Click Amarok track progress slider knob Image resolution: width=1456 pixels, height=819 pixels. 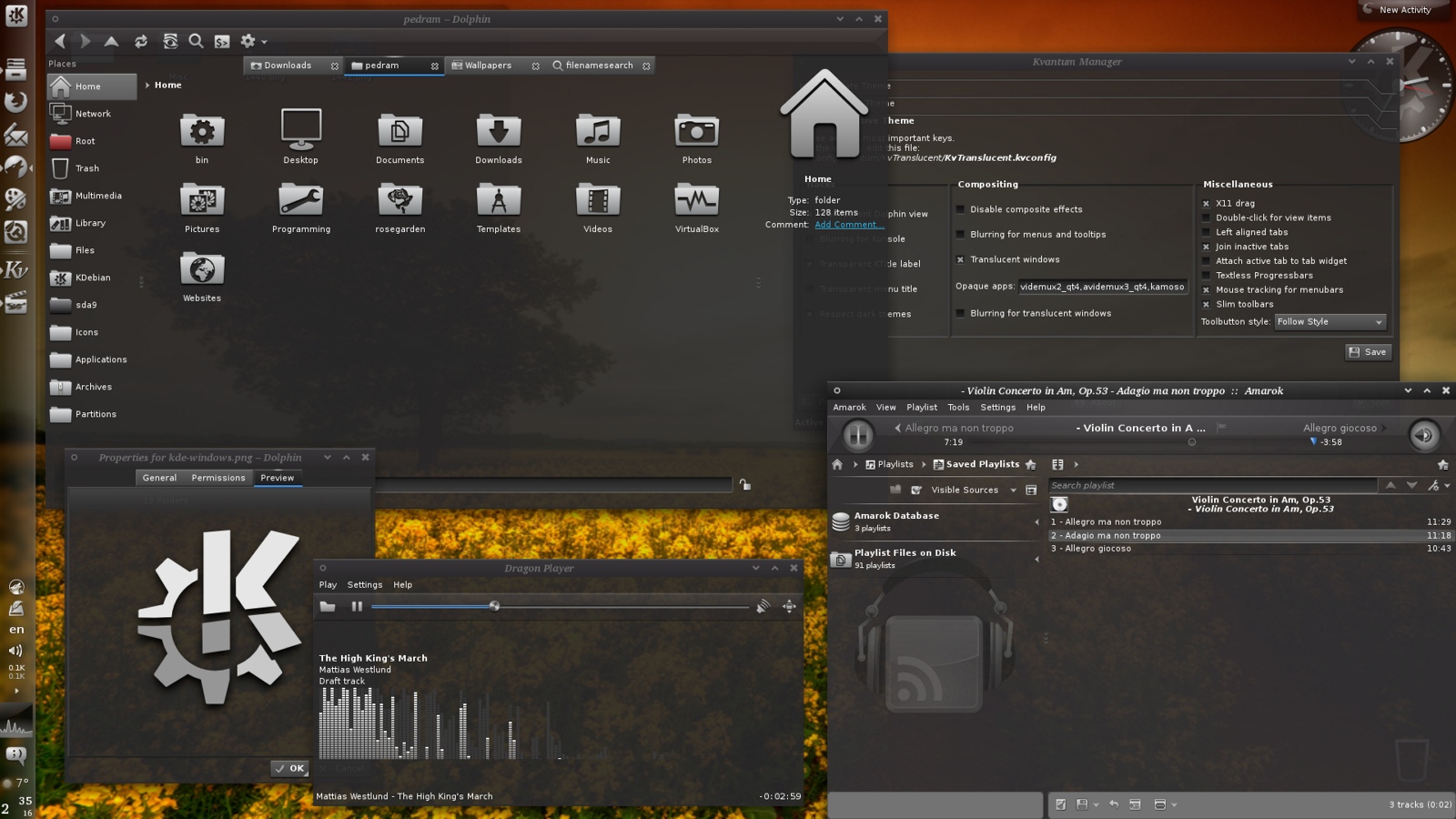tap(1192, 442)
